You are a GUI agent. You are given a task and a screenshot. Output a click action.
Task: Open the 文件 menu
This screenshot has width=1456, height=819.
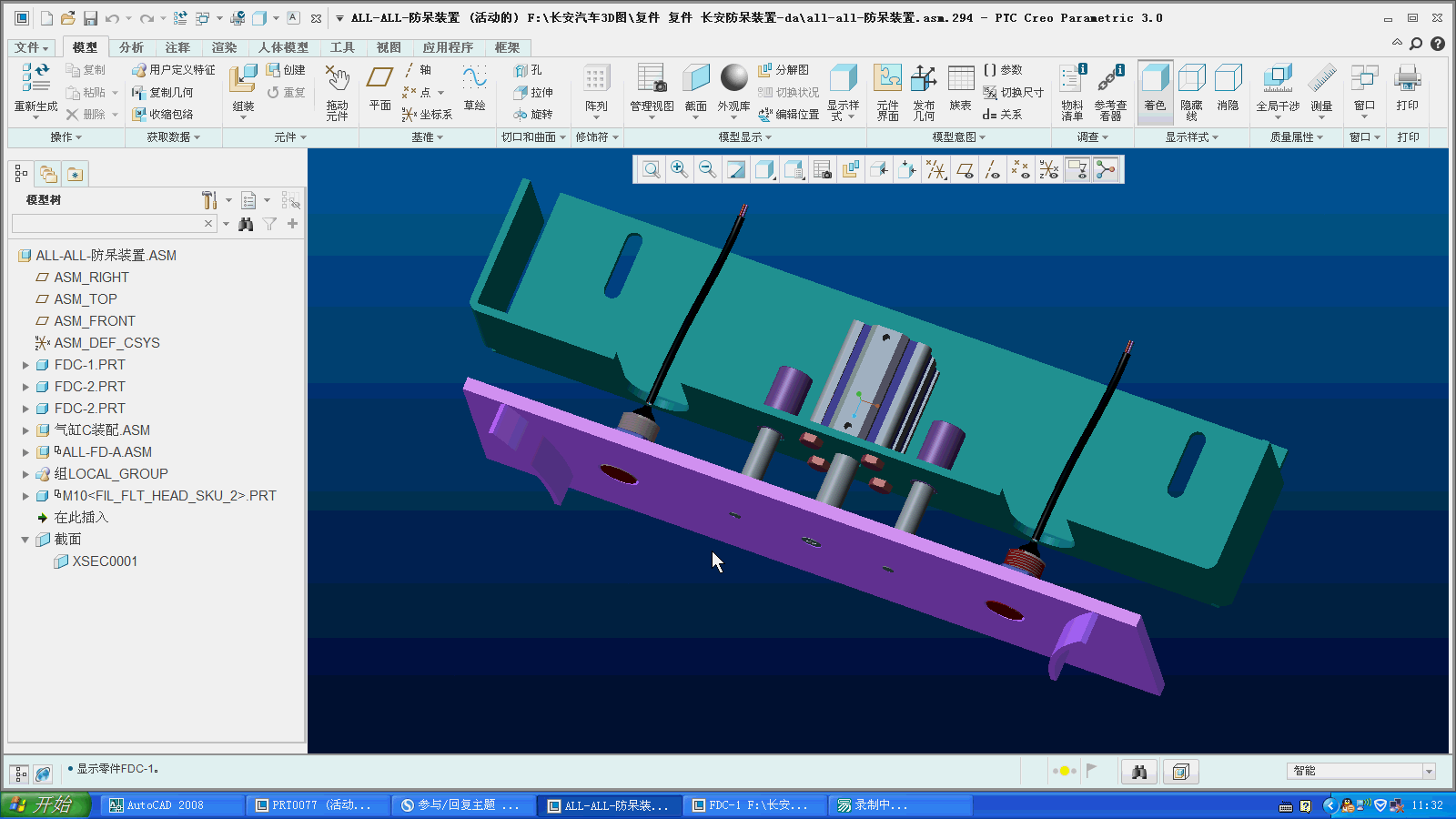pyautogui.click(x=31, y=47)
